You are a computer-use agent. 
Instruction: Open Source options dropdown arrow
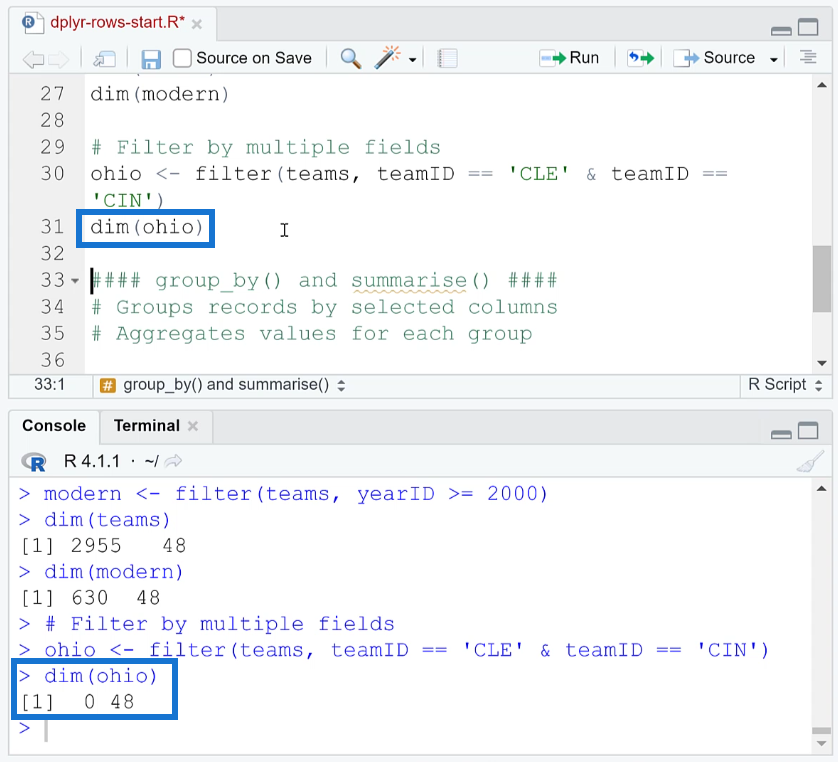(773, 59)
